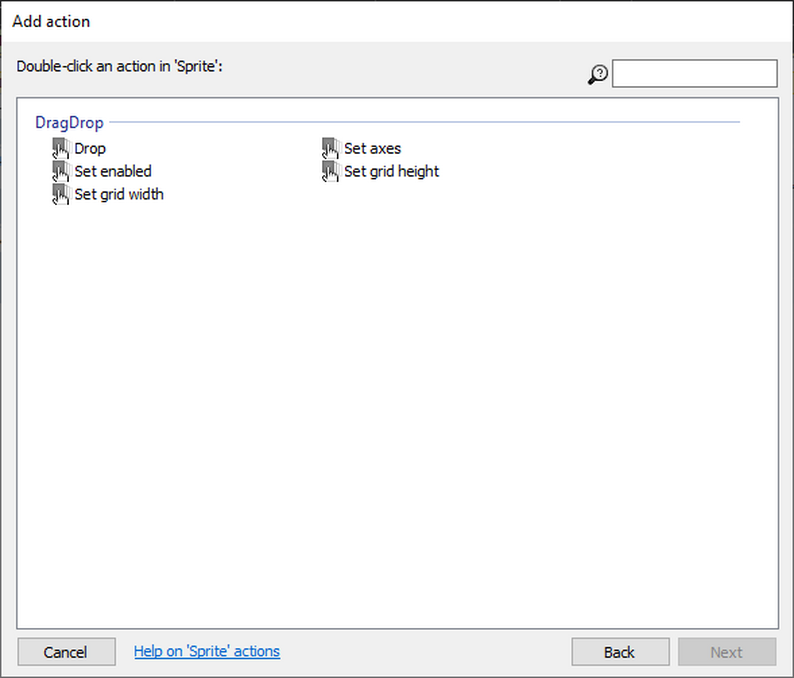The image size is (794, 678).
Task: Click the Set grid height icon
Action: click(x=331, y=171)
